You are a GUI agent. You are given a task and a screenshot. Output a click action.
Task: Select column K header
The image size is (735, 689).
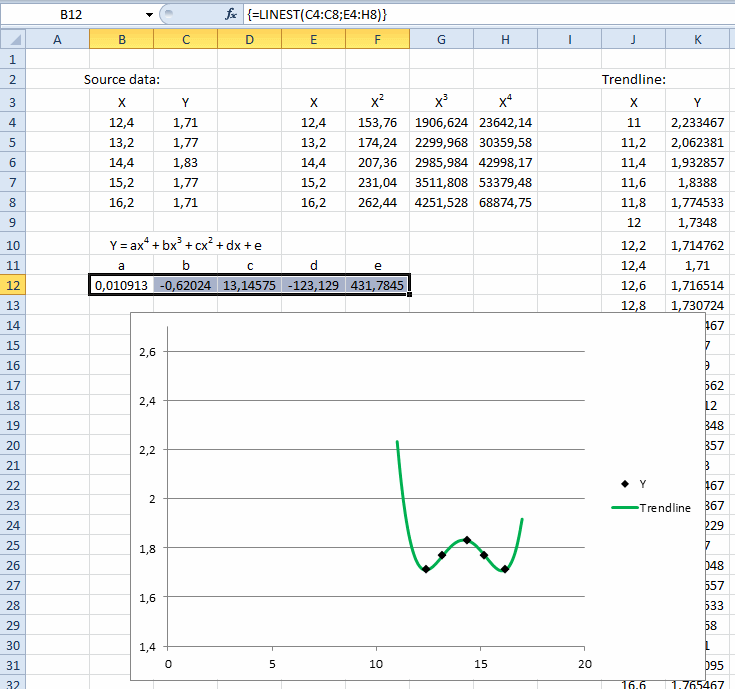click(698, 39)
